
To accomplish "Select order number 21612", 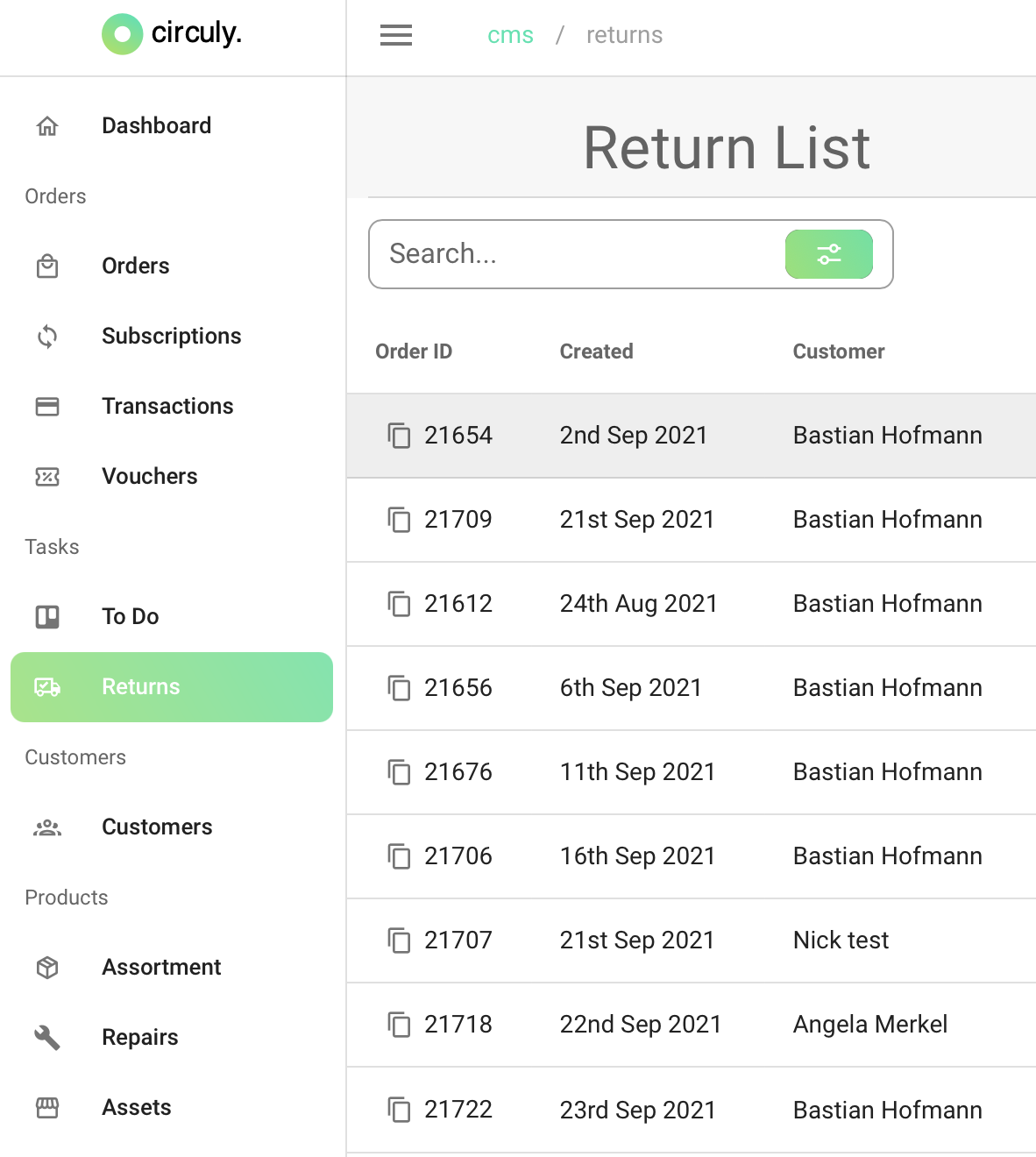I will coord(458,604).
